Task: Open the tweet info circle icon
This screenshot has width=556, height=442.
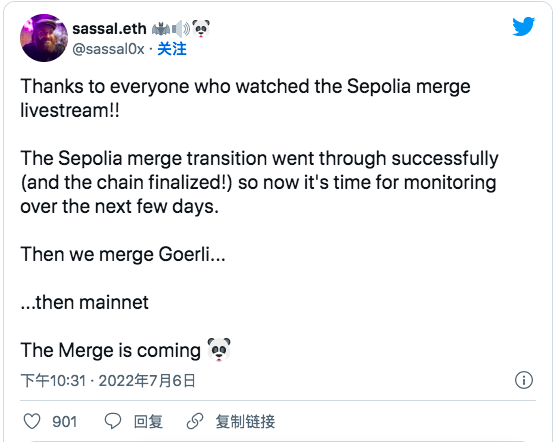Action: point(524,380)
